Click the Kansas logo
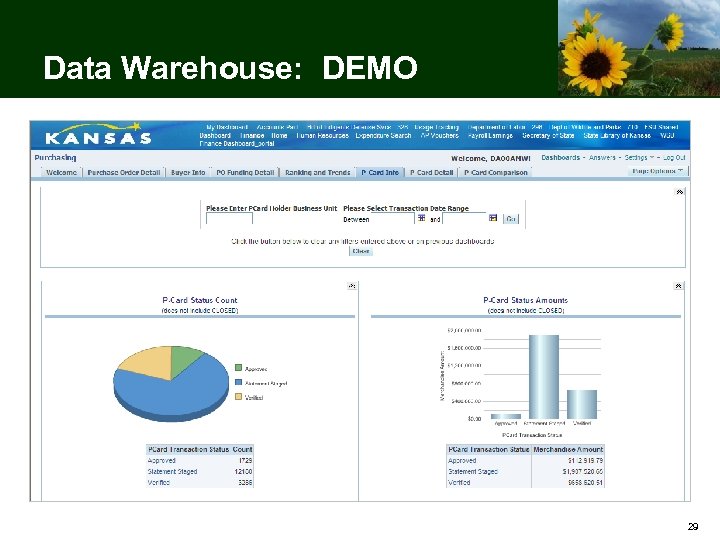 (99, 134)
